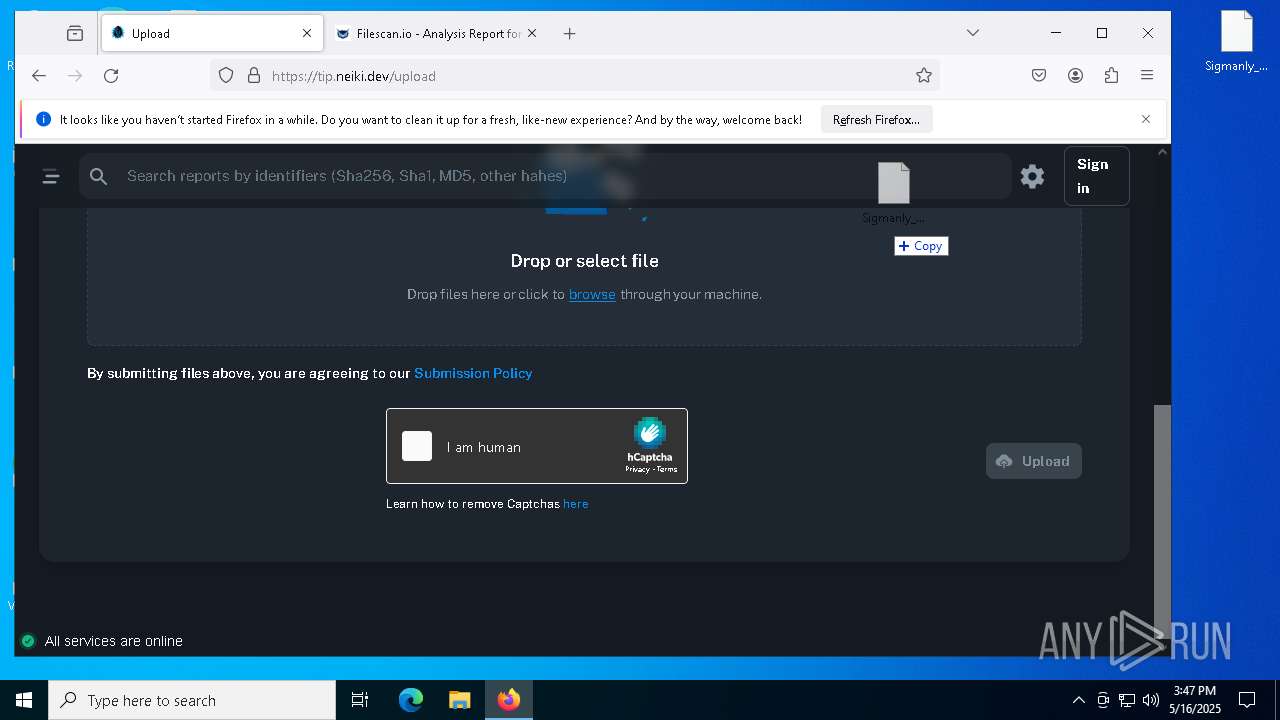Reload the current page
The image size is (1280, 720).
tap(111, 75)
